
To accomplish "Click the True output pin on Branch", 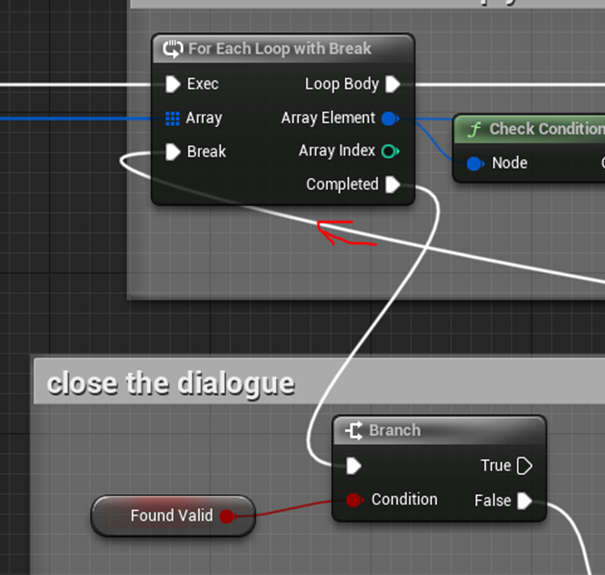I will [524, 466].
